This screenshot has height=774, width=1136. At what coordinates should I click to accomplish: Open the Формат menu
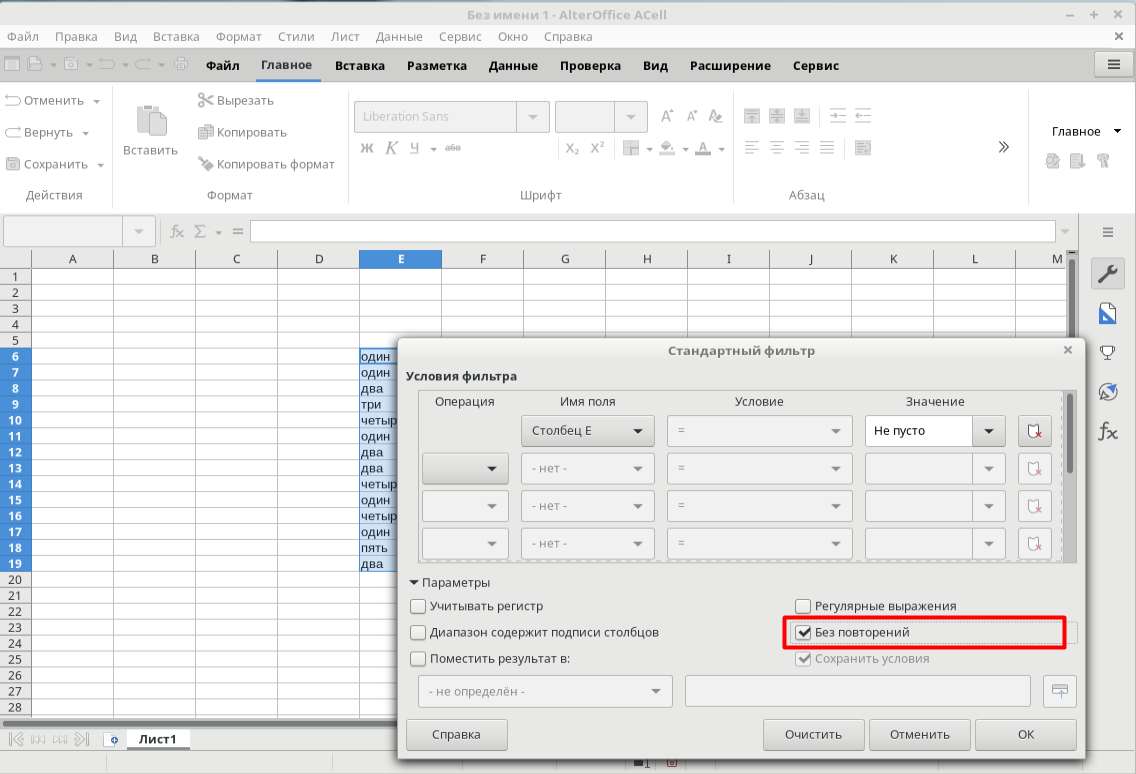tap(238, 36)
